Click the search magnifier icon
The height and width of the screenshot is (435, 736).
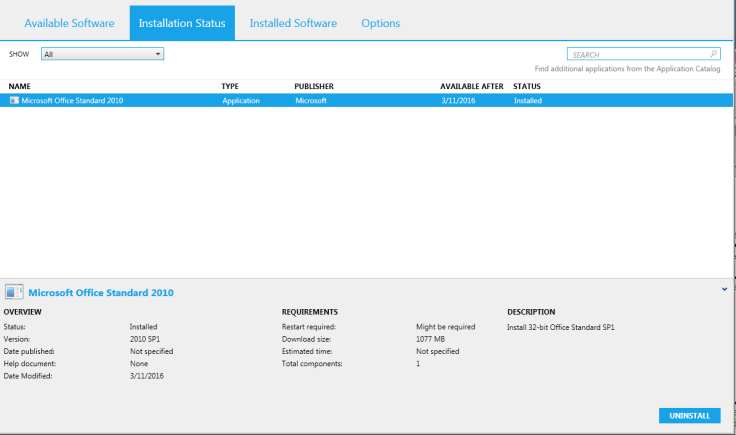pyautogui.click(x=713, y=54)
